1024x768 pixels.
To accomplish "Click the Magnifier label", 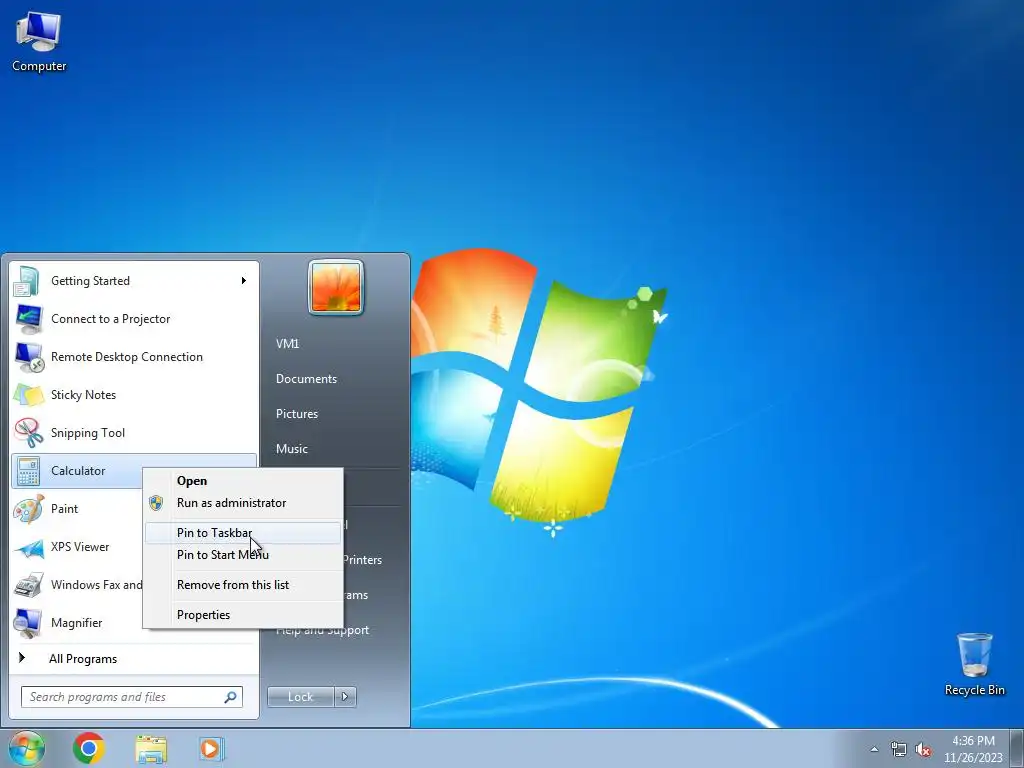I will pyautogui.click(x=76, y=622).
